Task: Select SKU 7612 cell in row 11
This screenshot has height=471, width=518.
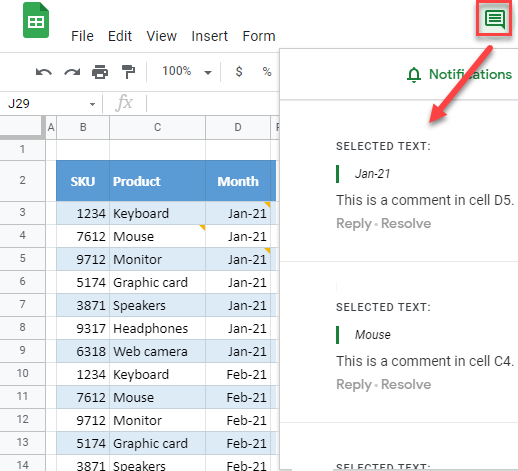Action: click(83, 397)
